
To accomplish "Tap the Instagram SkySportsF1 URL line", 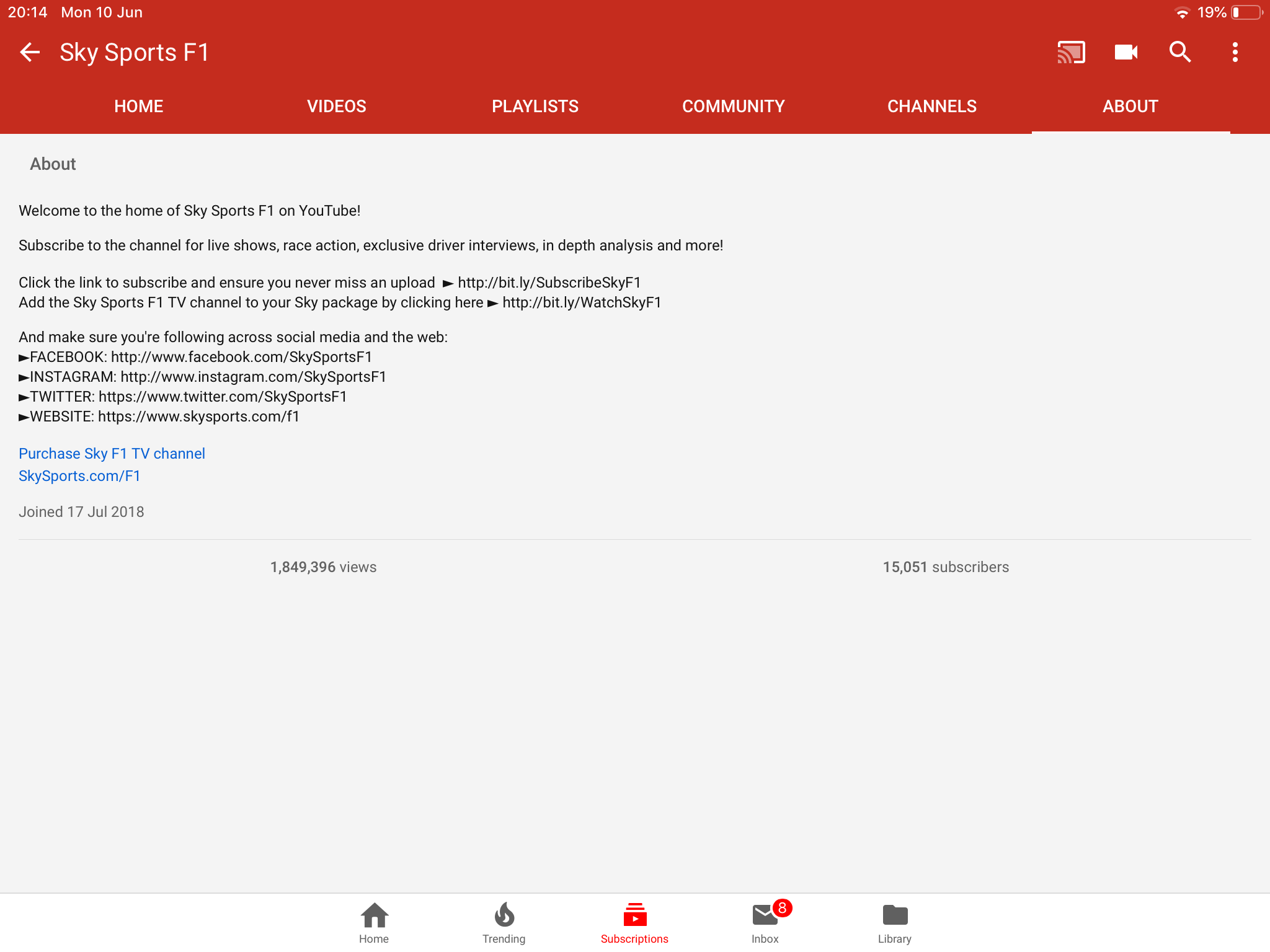I will tap(203, 377).
